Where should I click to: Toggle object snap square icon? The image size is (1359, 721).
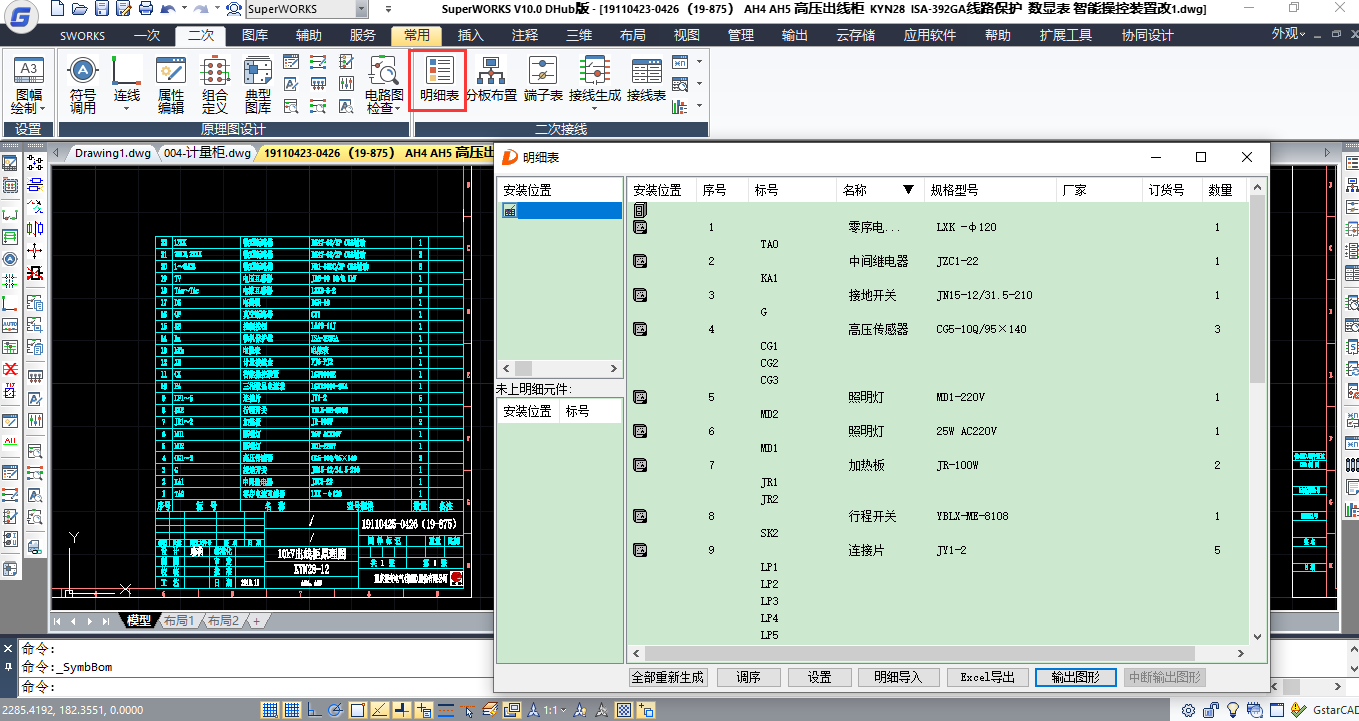click(x=358, y=710)
